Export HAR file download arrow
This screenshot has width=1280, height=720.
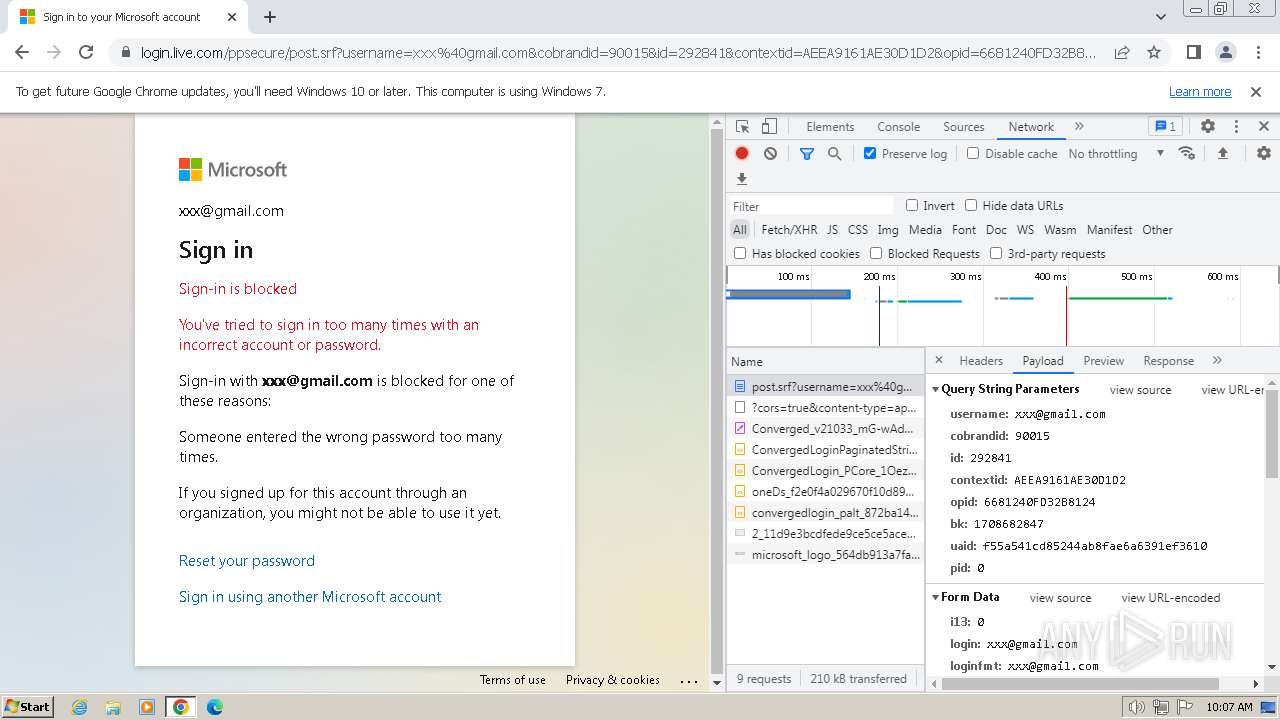[742, 179]
